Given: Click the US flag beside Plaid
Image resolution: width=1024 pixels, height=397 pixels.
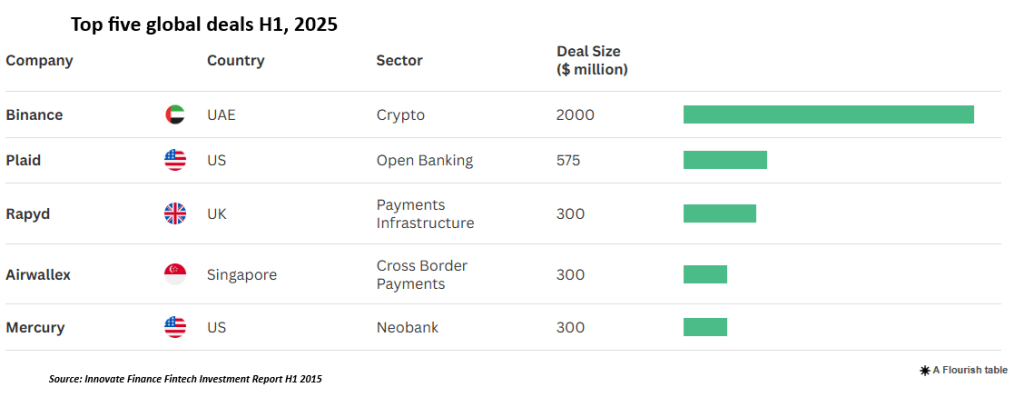Looking at the screenshot, I should click(x=175, y=160).
